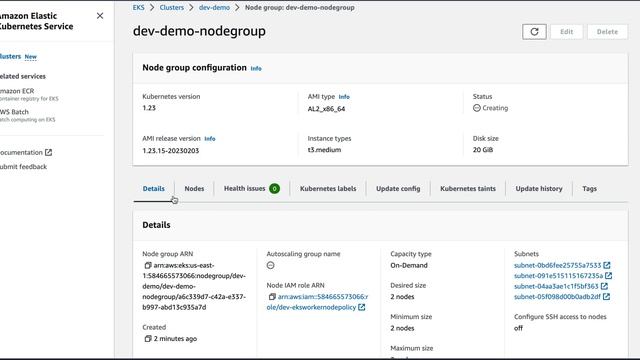This screenshot has height=360, width=640.
Task: Click the Edit button
Action: pos(567,32)
